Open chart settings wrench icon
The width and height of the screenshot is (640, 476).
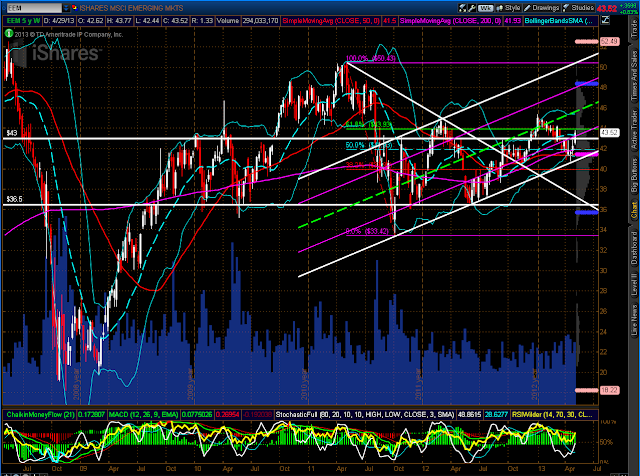click(472, 8)
